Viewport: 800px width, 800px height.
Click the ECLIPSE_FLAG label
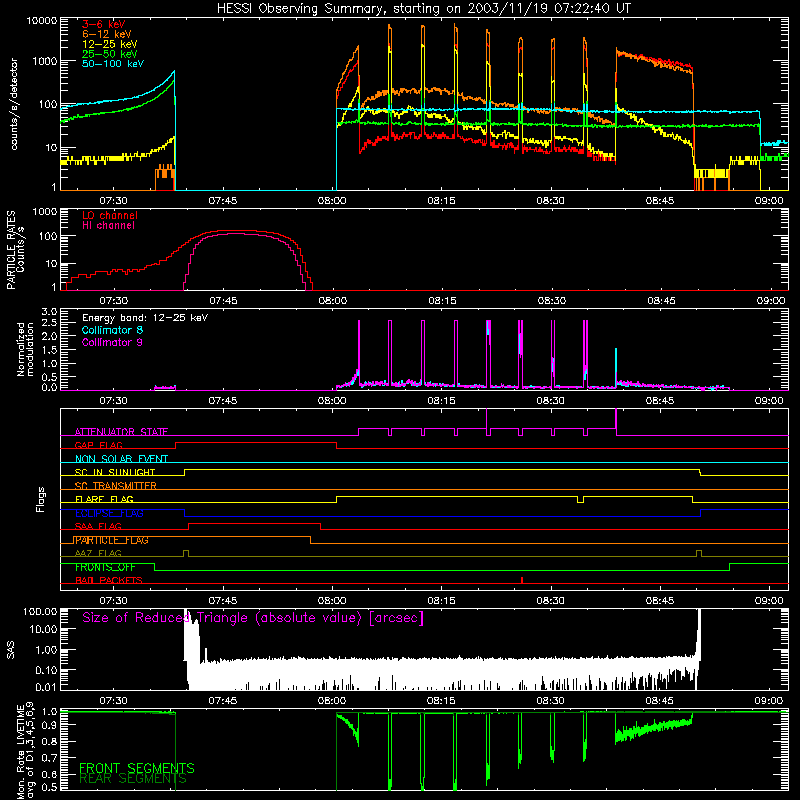click(x=109, y=513)
